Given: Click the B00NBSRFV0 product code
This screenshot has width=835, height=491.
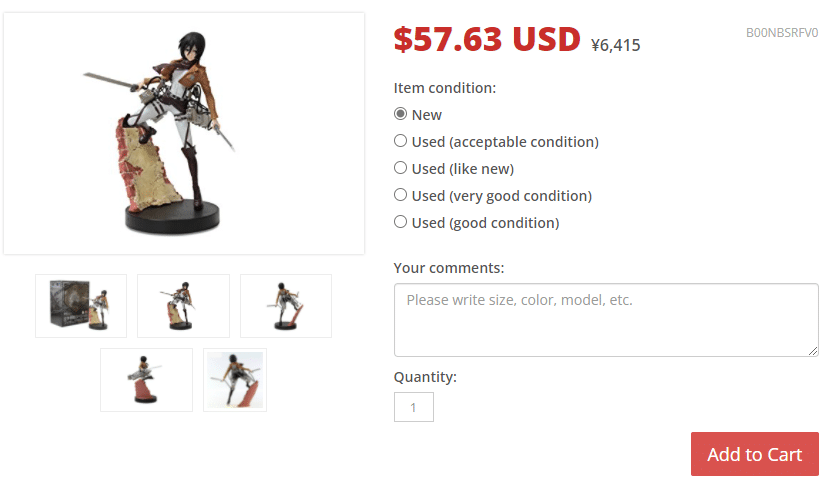Looking at the screenshot, I should (782, 33).
